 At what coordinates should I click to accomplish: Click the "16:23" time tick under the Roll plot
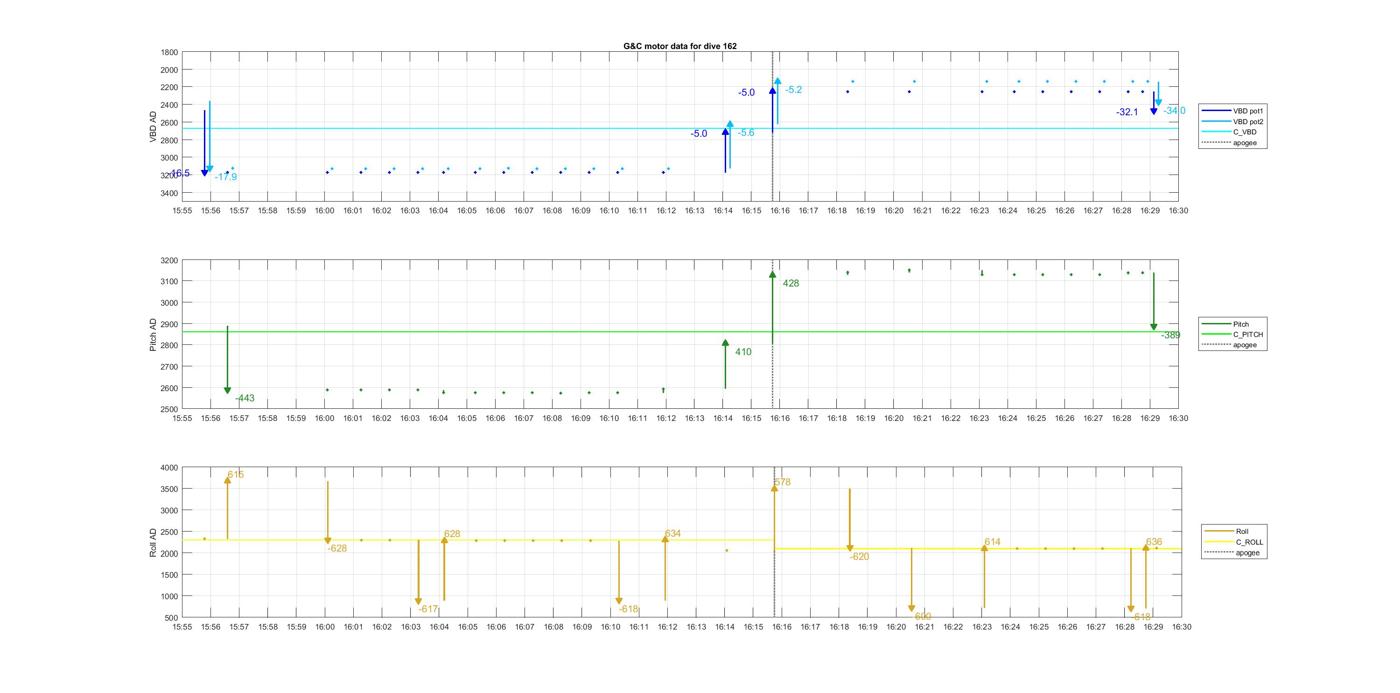point(980,627)
